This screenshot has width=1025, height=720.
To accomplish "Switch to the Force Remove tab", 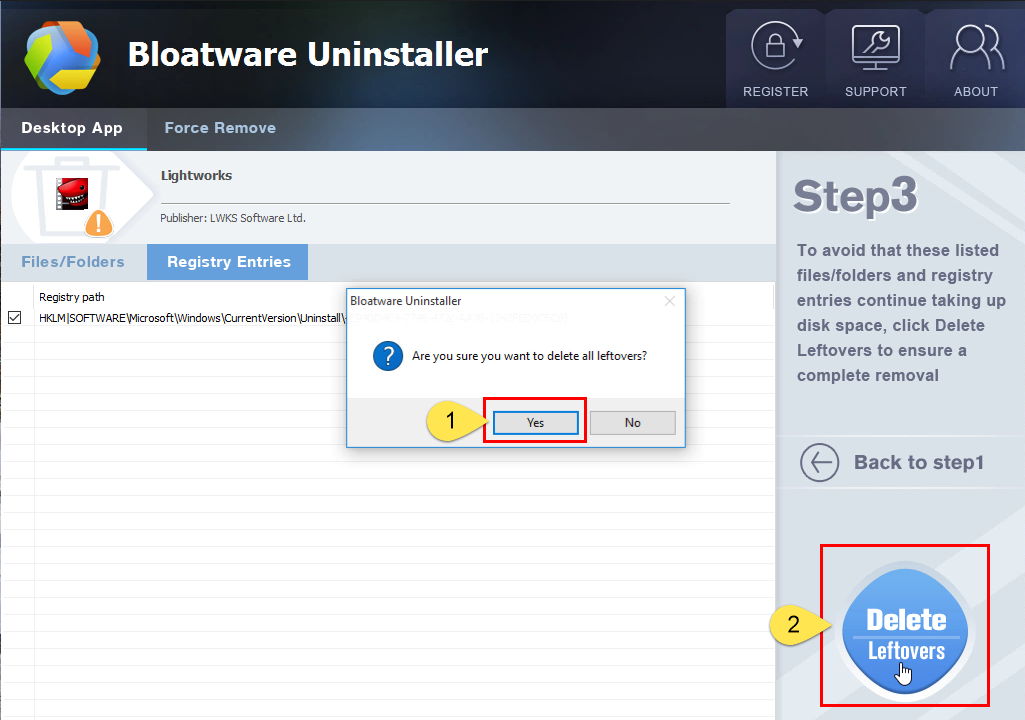I will click(x=220, y=128).
